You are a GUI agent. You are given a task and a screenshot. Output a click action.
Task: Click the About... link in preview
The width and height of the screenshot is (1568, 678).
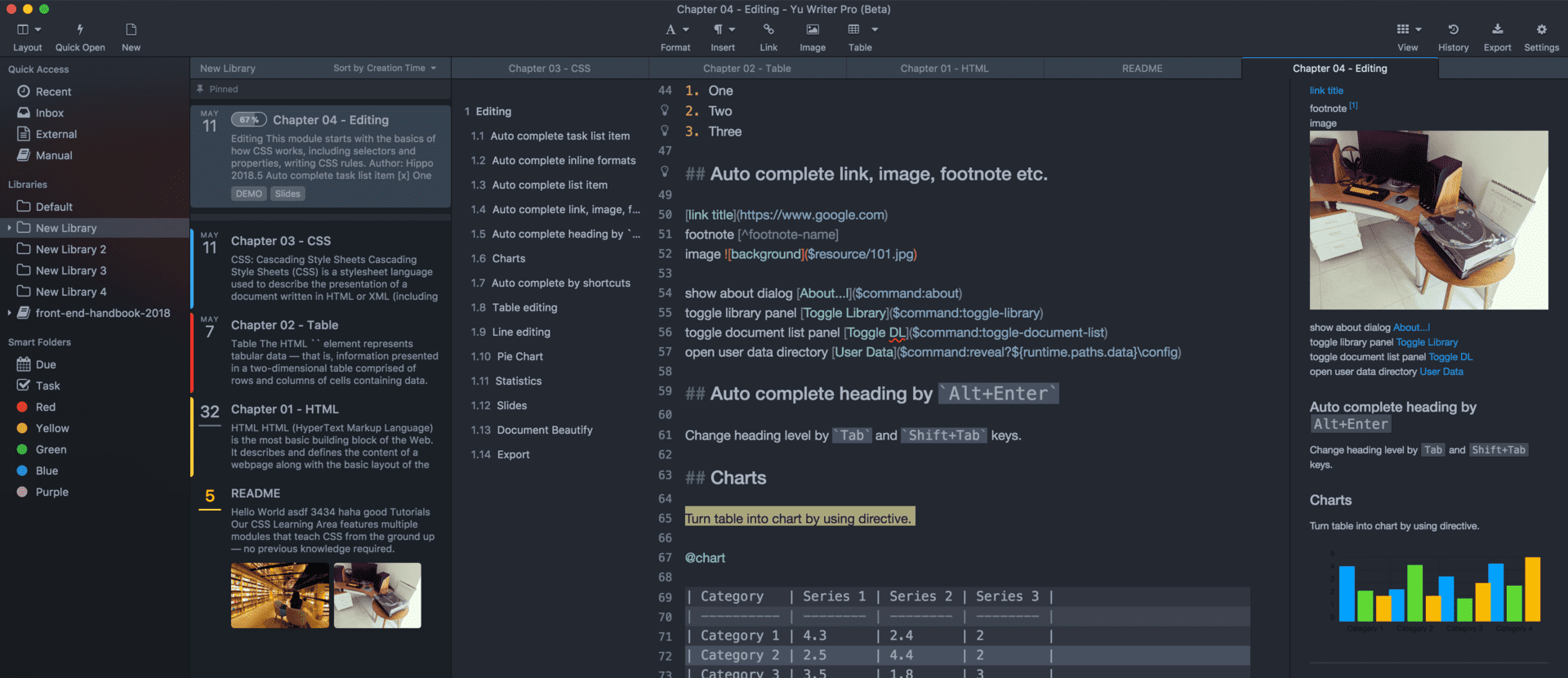coord(1411,328)
